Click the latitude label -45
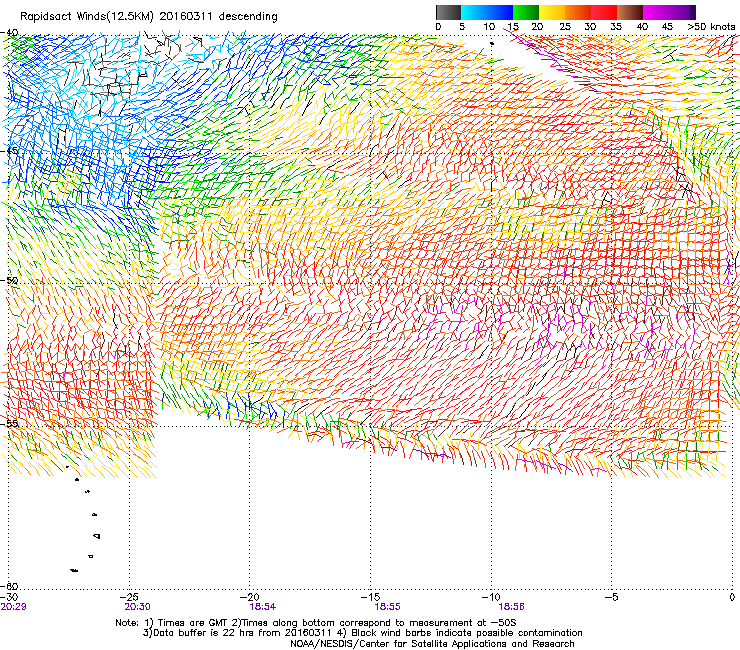The width and height of the screenshot is (740, 650). click(x=9, y=151)
